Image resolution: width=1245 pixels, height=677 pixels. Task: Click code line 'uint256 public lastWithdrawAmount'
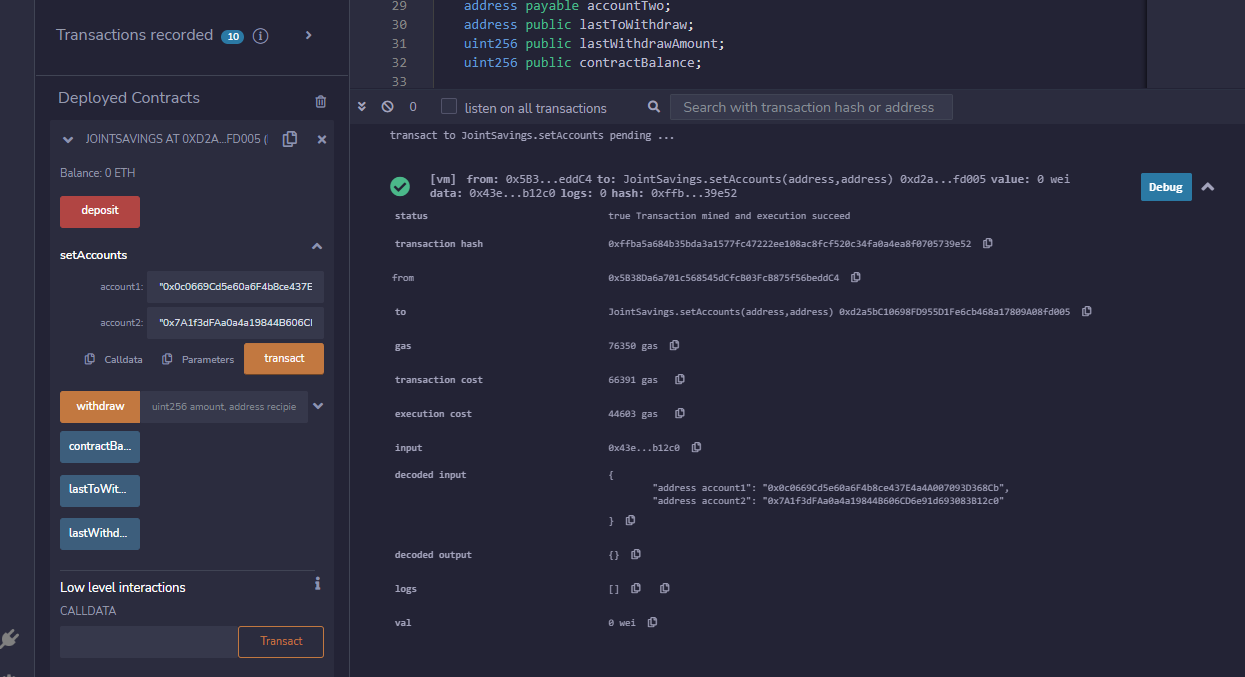point(594,43)
